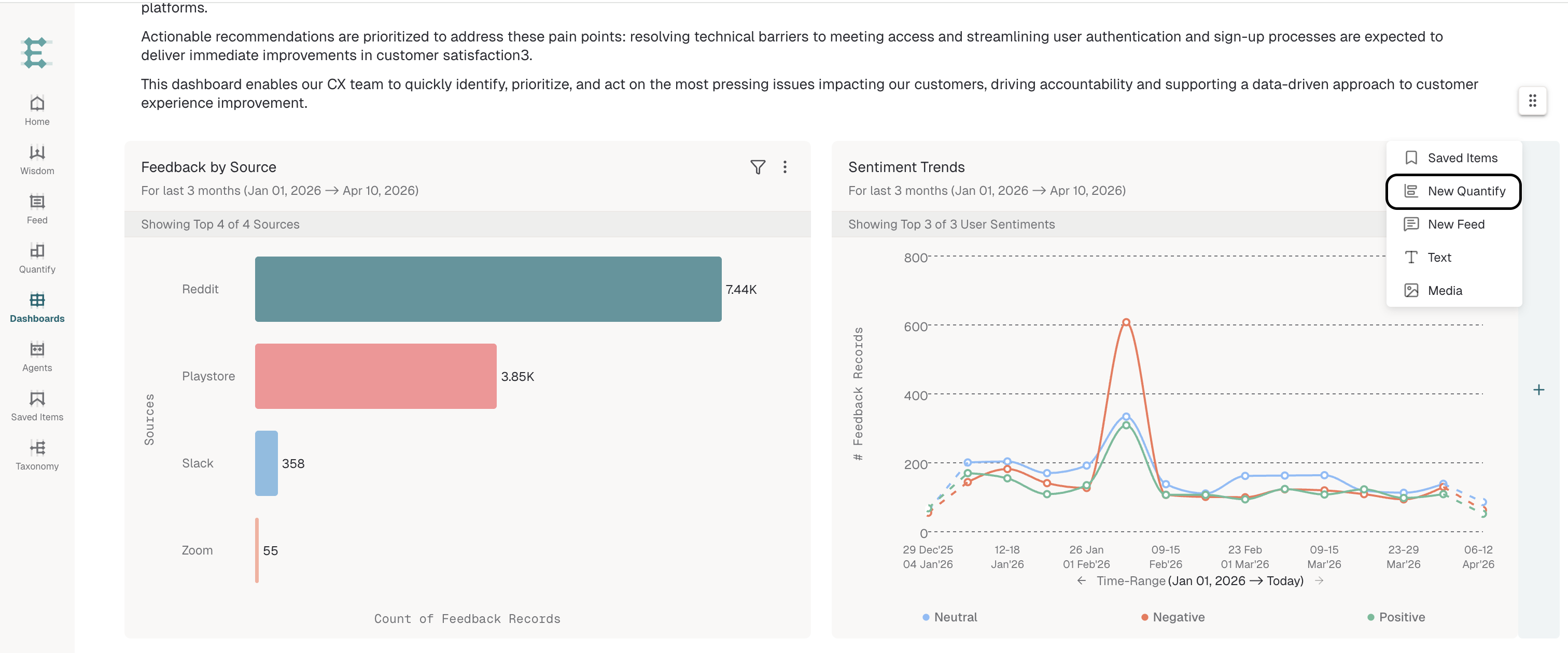Screen dimensions: 1568x653
Task: Choose Media in the add menu
Action: click(x=1453, y=290)
